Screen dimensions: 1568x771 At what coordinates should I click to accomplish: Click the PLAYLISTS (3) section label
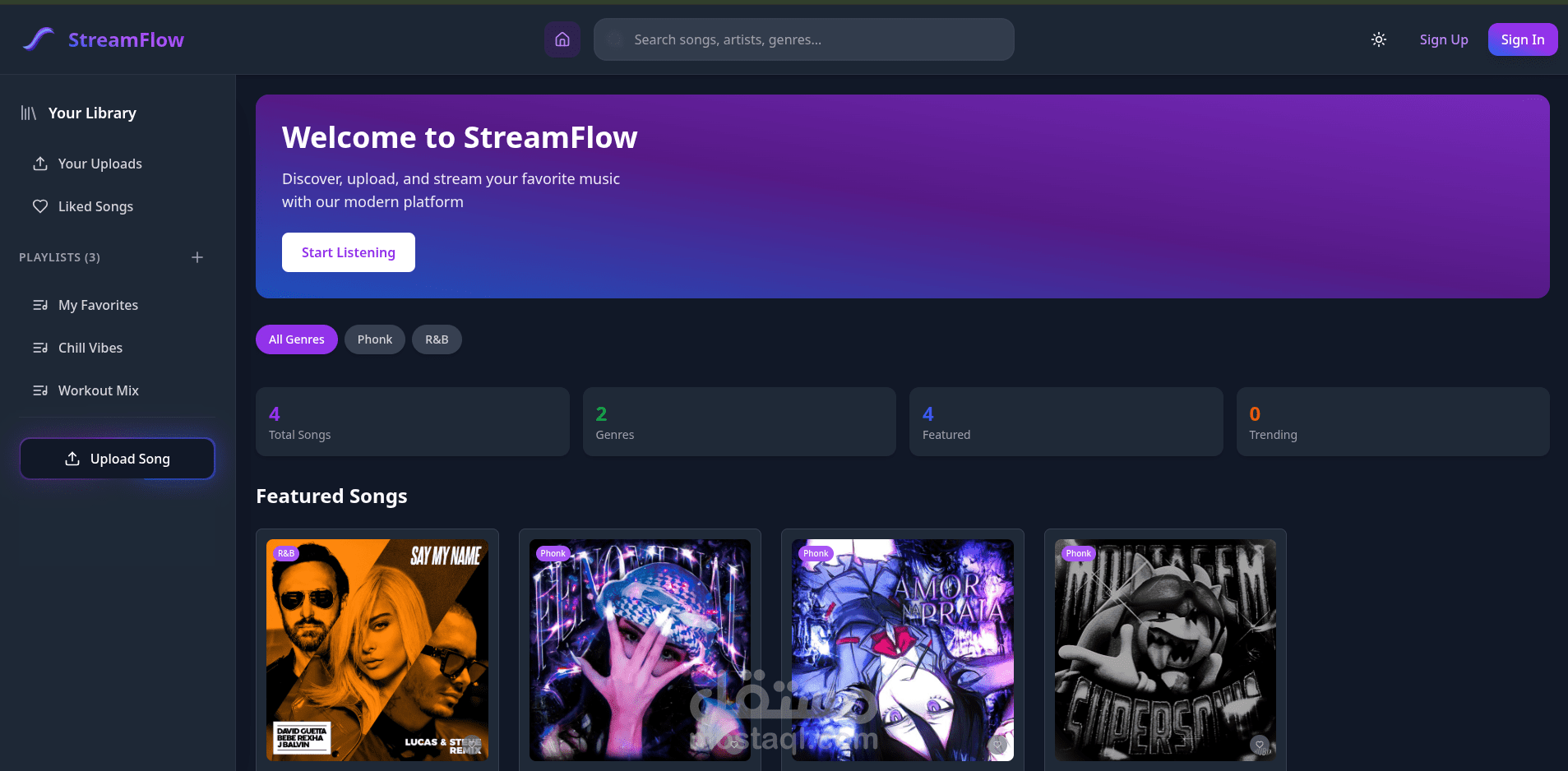coord(59,257)
